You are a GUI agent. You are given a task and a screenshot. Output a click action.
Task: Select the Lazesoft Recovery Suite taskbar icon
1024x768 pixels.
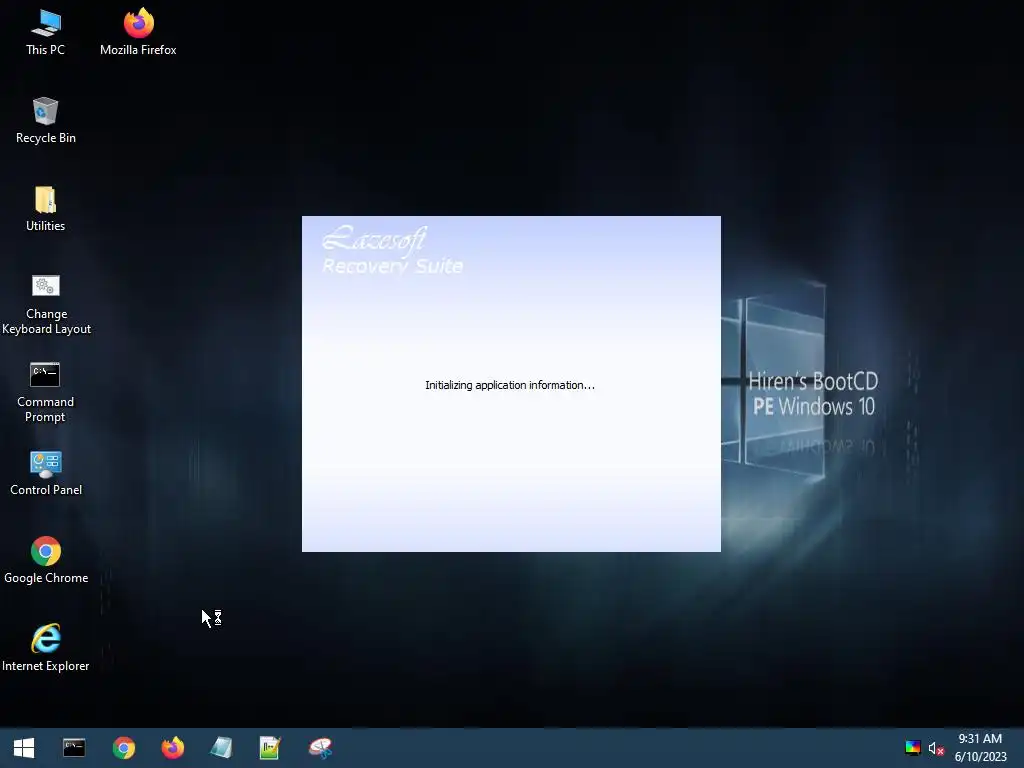click(320, 748)
